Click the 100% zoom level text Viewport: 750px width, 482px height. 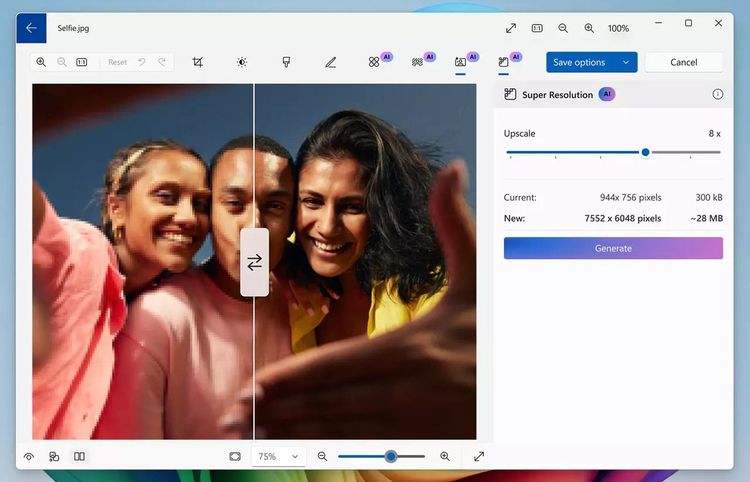tap(618, 29)
